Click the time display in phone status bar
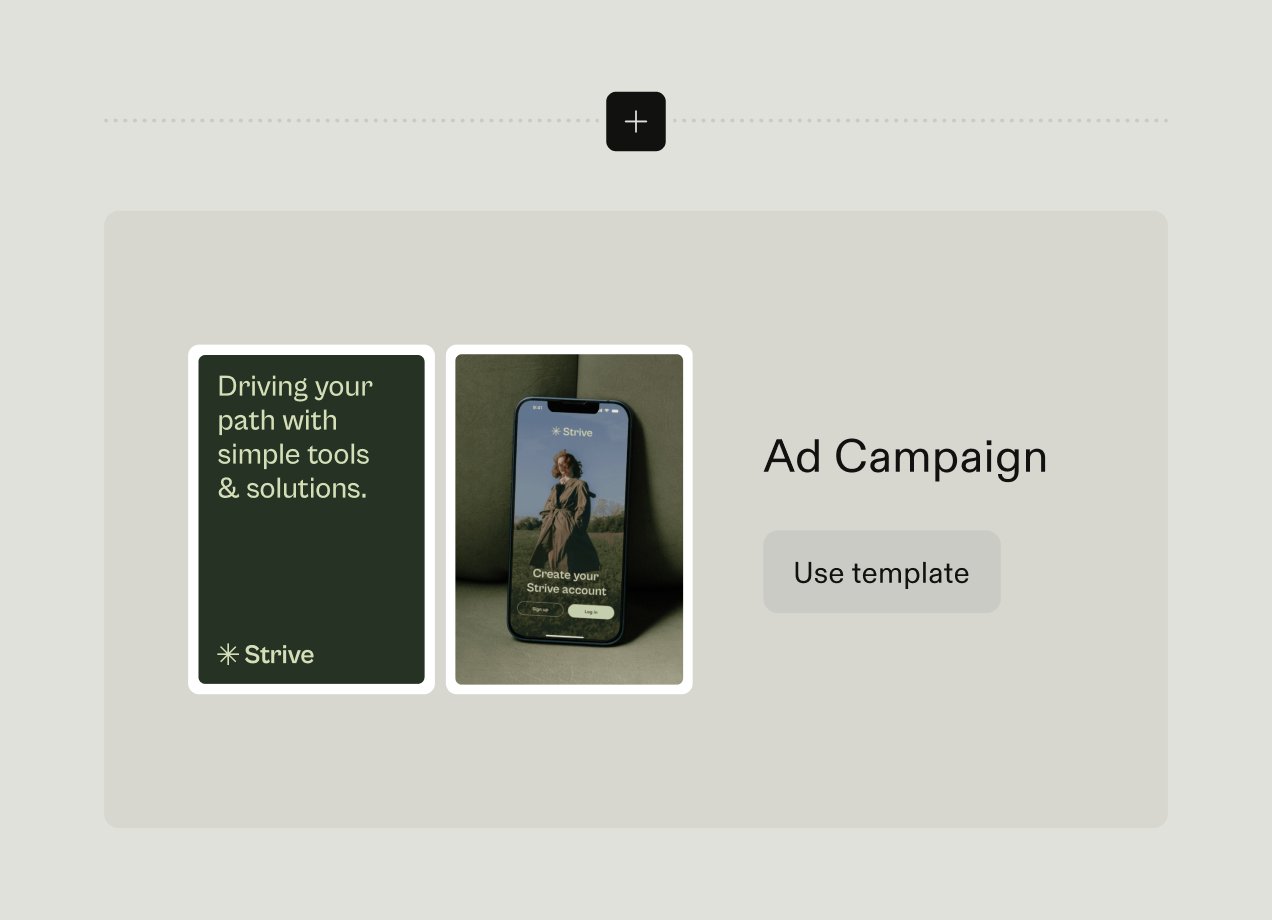Screen dimensions: 1272x920 tap(537, 408)
